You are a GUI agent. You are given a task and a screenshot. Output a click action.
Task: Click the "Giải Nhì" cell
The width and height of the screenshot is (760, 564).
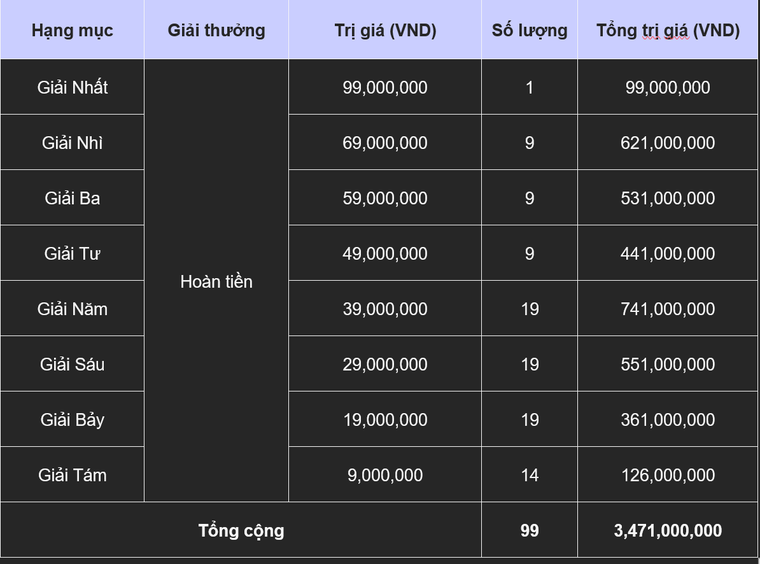(72, 143)
